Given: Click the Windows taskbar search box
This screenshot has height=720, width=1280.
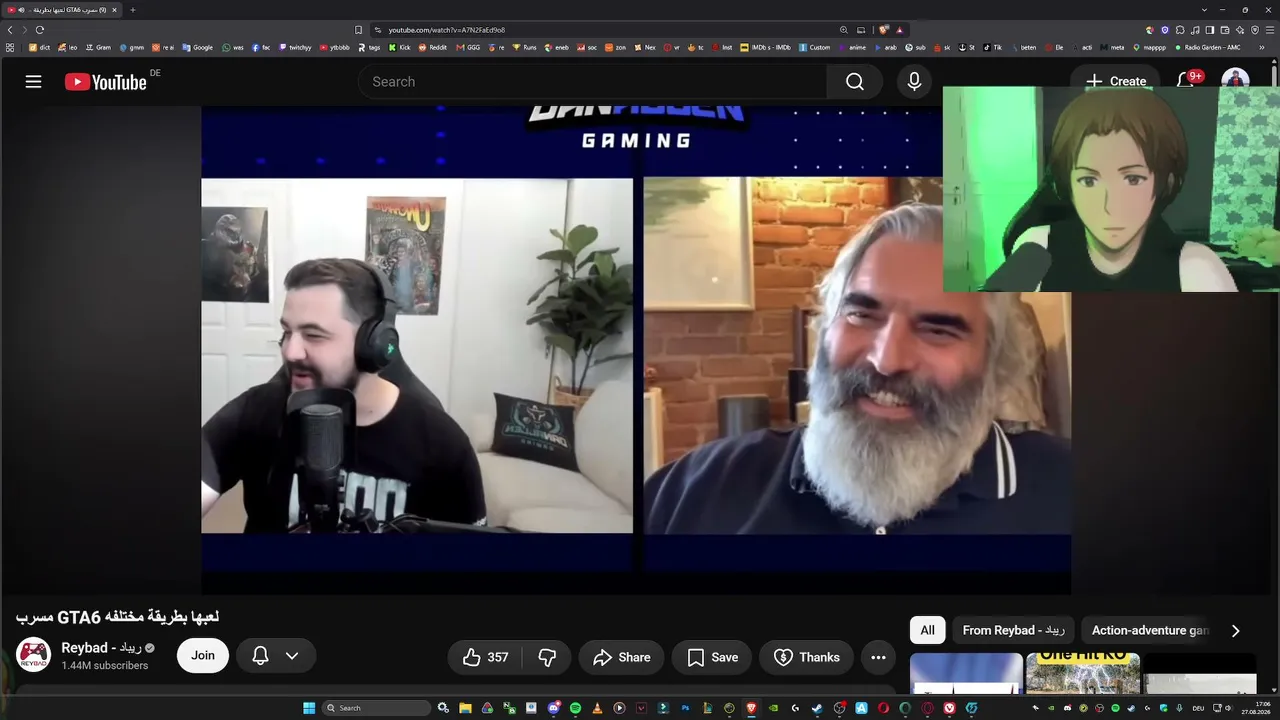Looking at the screenshot, I should point(376,708).
